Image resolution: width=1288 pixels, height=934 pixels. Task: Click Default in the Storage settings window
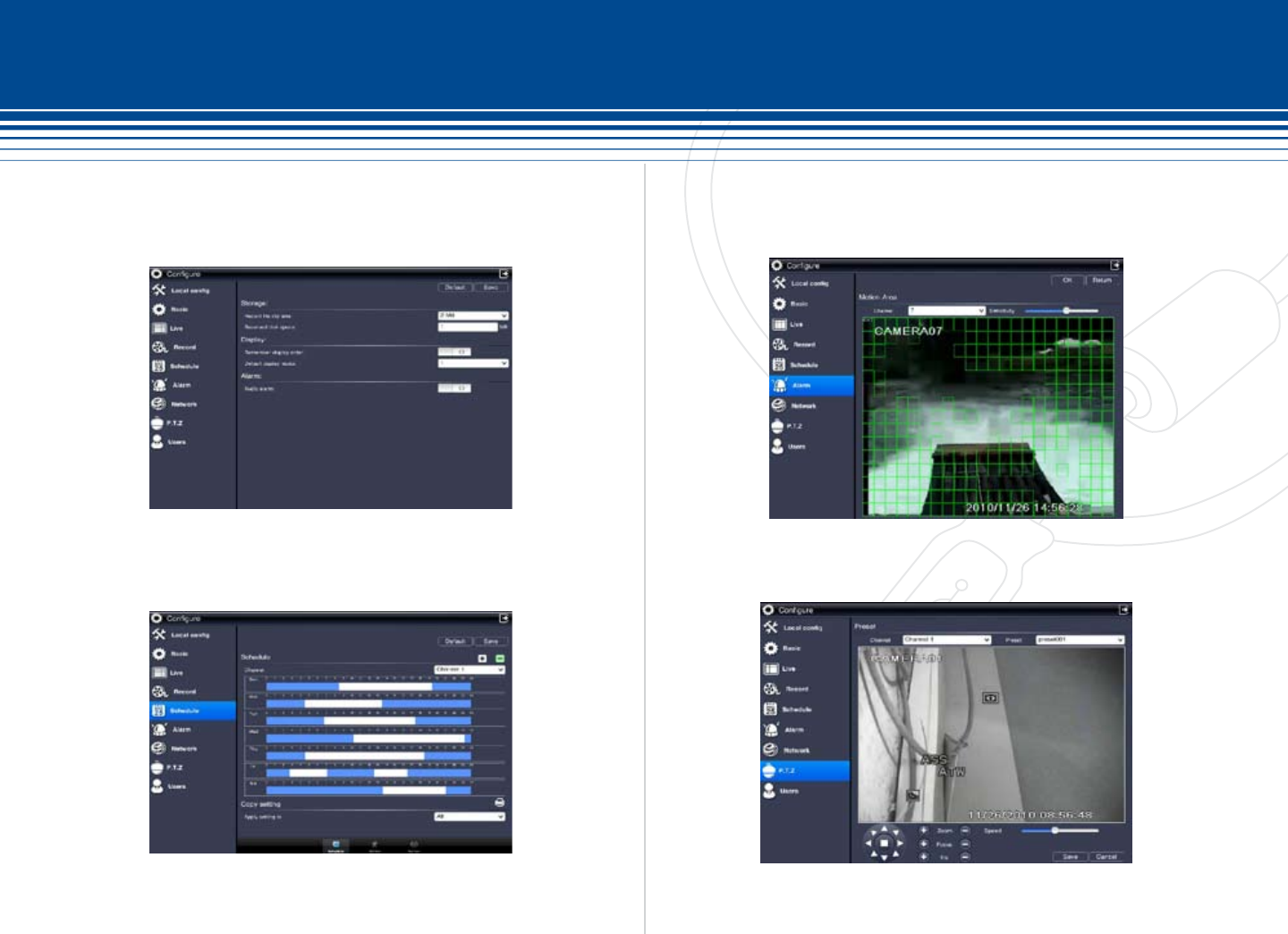[455, 287]
